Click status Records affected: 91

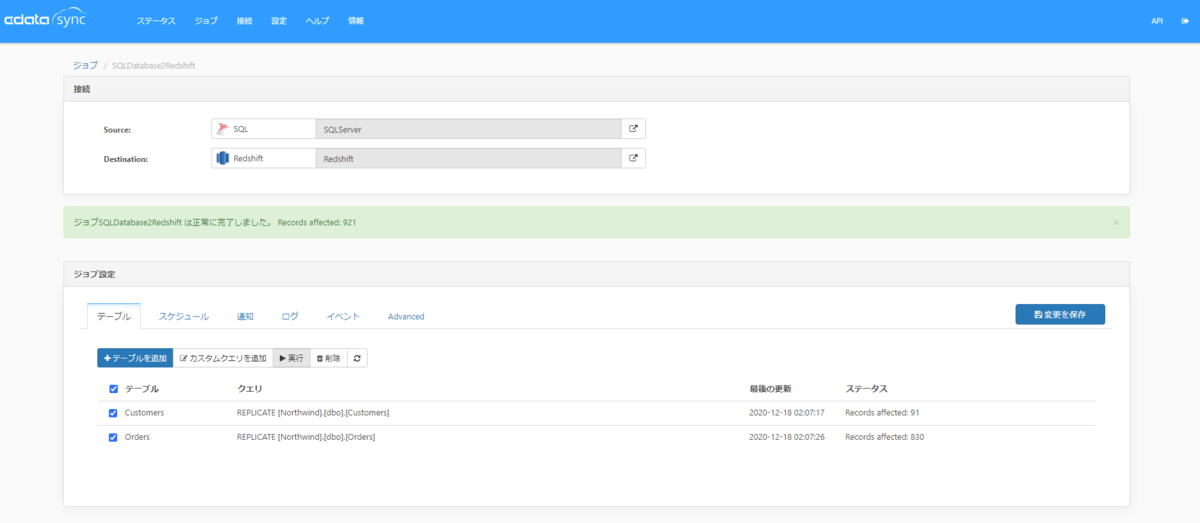pos(881,413)
